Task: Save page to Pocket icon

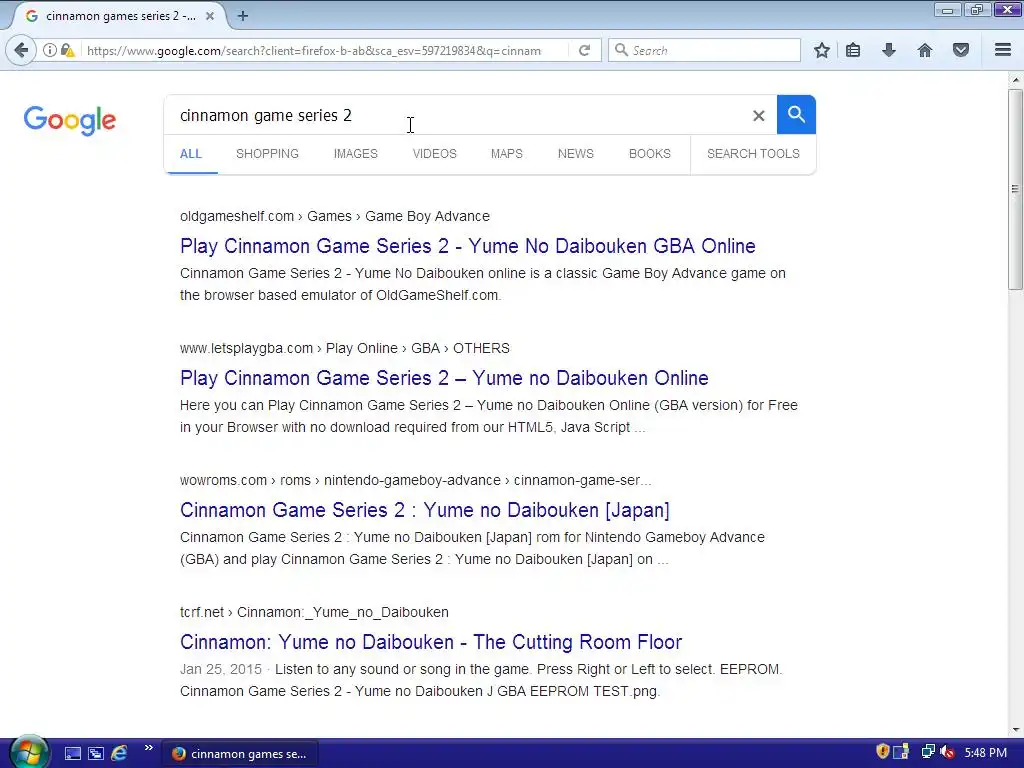Action: (961, 50)
